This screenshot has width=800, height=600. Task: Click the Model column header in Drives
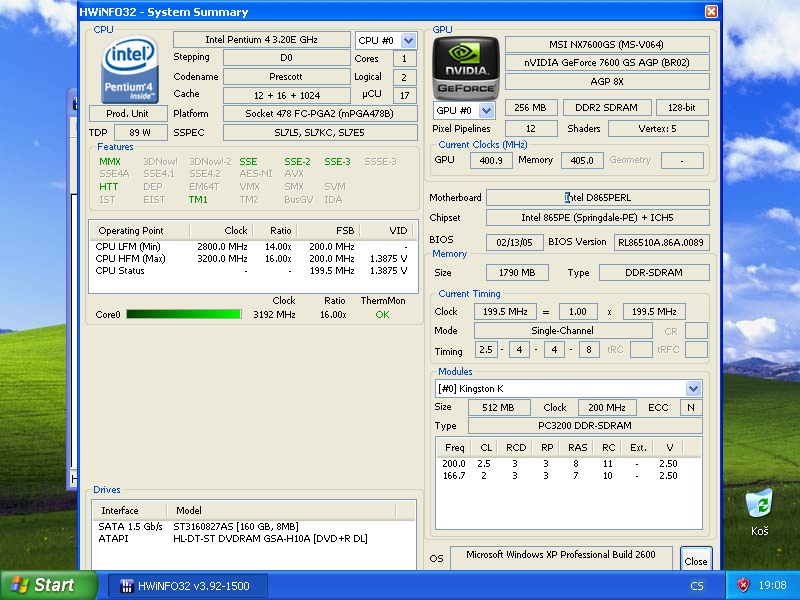tap(281, 510)
